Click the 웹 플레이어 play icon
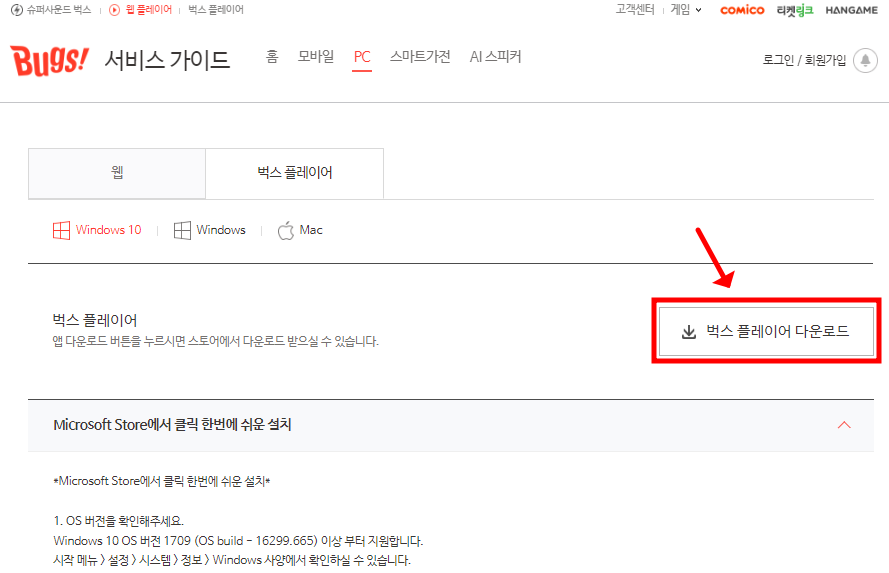This screenshot has height=573, width=889. click(115, 10)
